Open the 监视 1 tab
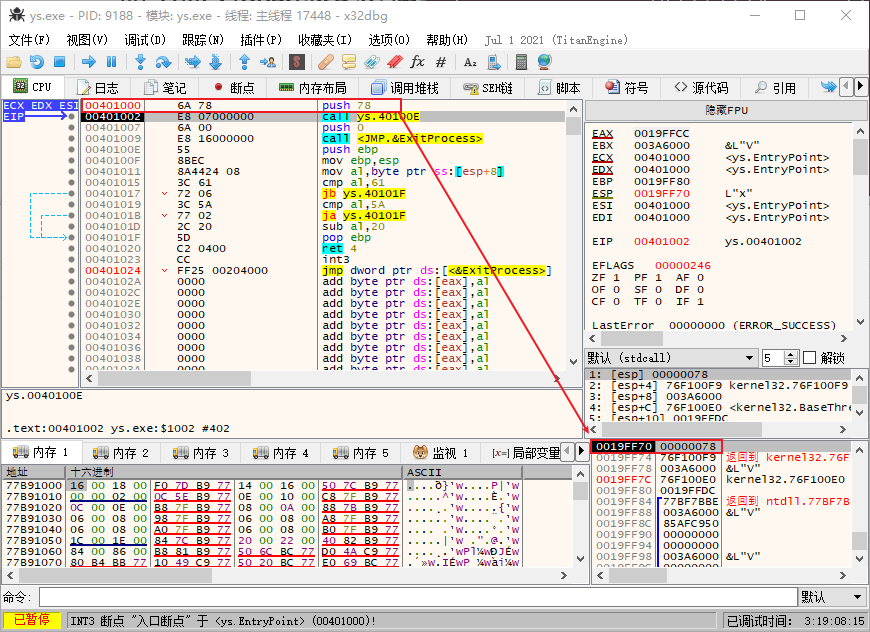Image resolution: width=870 pixels, height=632 pixels. (441, 453)
